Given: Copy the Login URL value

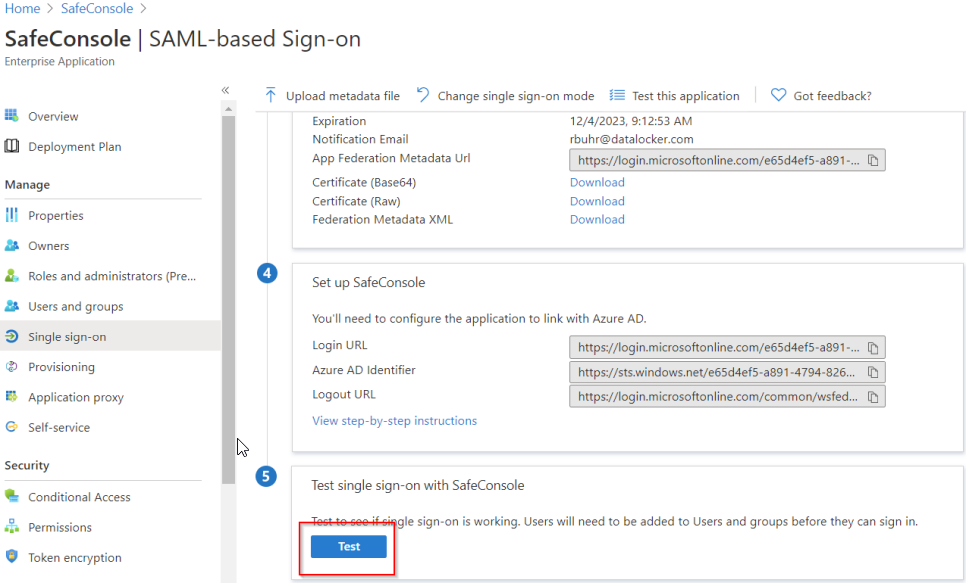Looking at the screenshot, I should pyautogui.click(x=873, y=348).
